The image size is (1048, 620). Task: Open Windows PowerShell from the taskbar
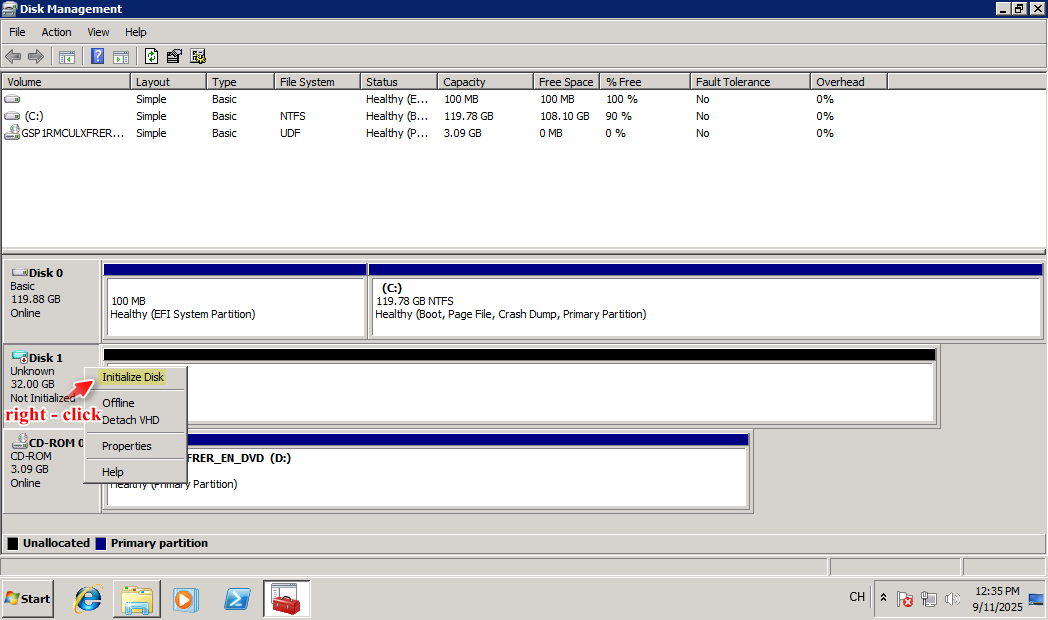click(x=237, y=599)
